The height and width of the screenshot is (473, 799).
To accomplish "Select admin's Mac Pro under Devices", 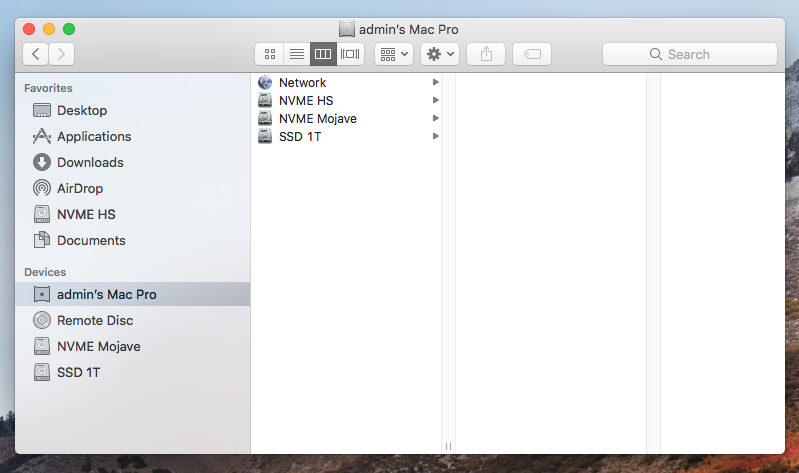I will click(x=132, y=295).
